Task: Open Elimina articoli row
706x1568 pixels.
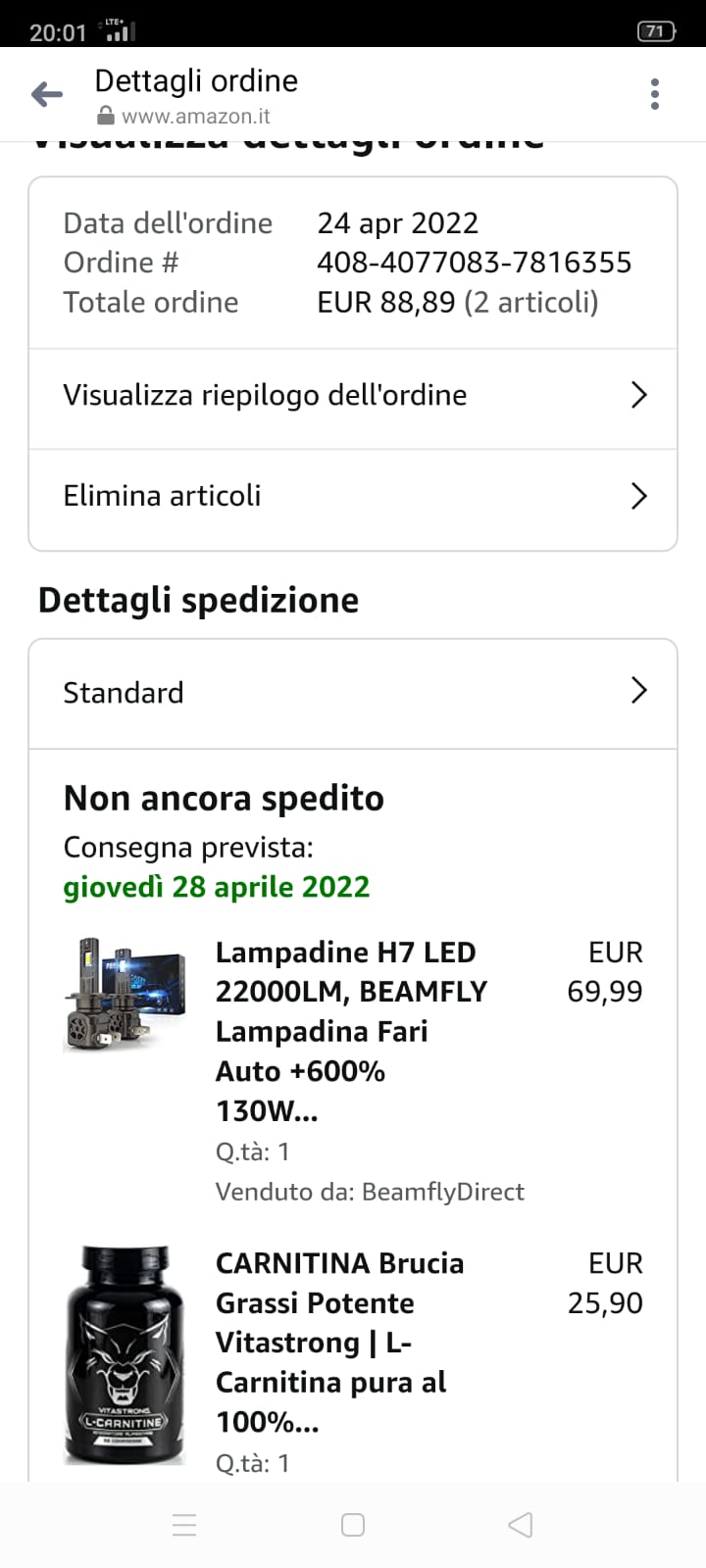Action: [x=163, y=496]
